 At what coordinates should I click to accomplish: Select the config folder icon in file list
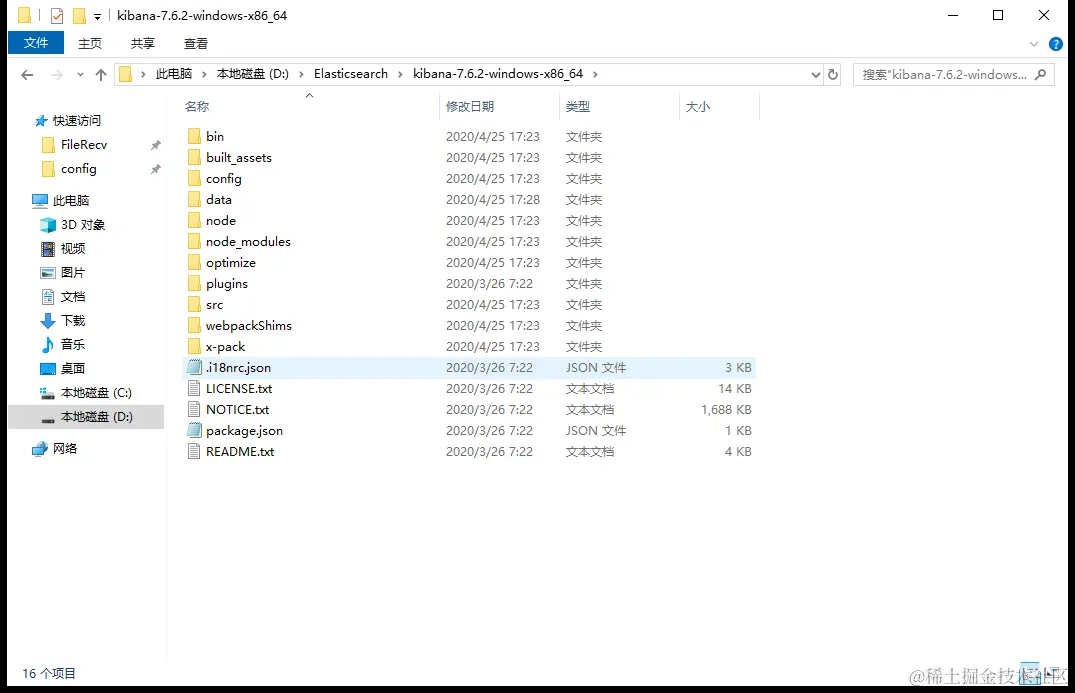[x=194, y=178]
